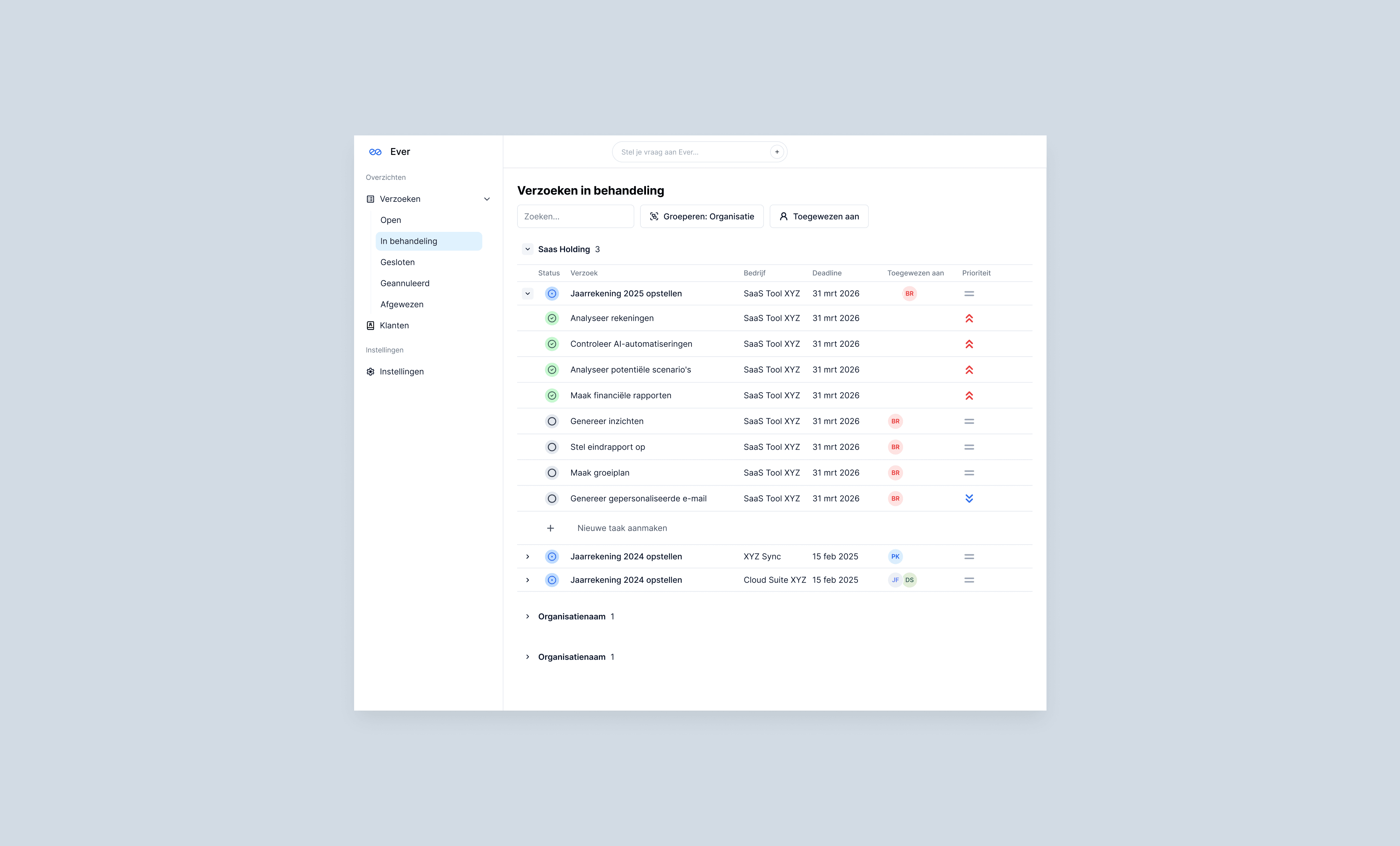Click the Ever infinity logo icon
This screenshot has width=1400, height=846.
375,152
